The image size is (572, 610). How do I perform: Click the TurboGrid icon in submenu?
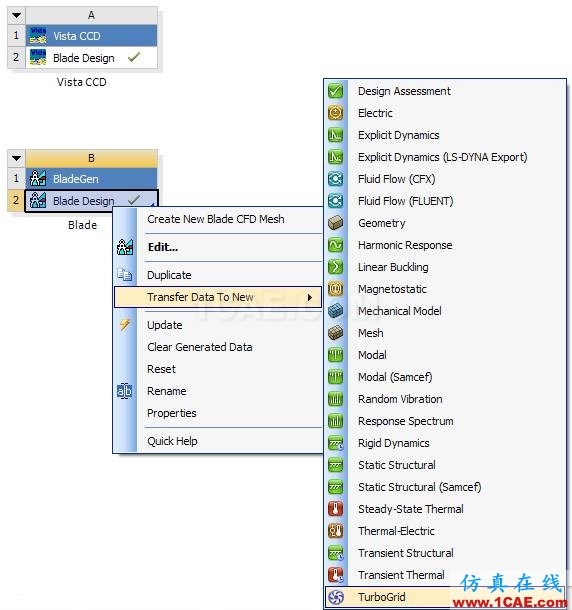pyautogui.click(x=335, y=597)
